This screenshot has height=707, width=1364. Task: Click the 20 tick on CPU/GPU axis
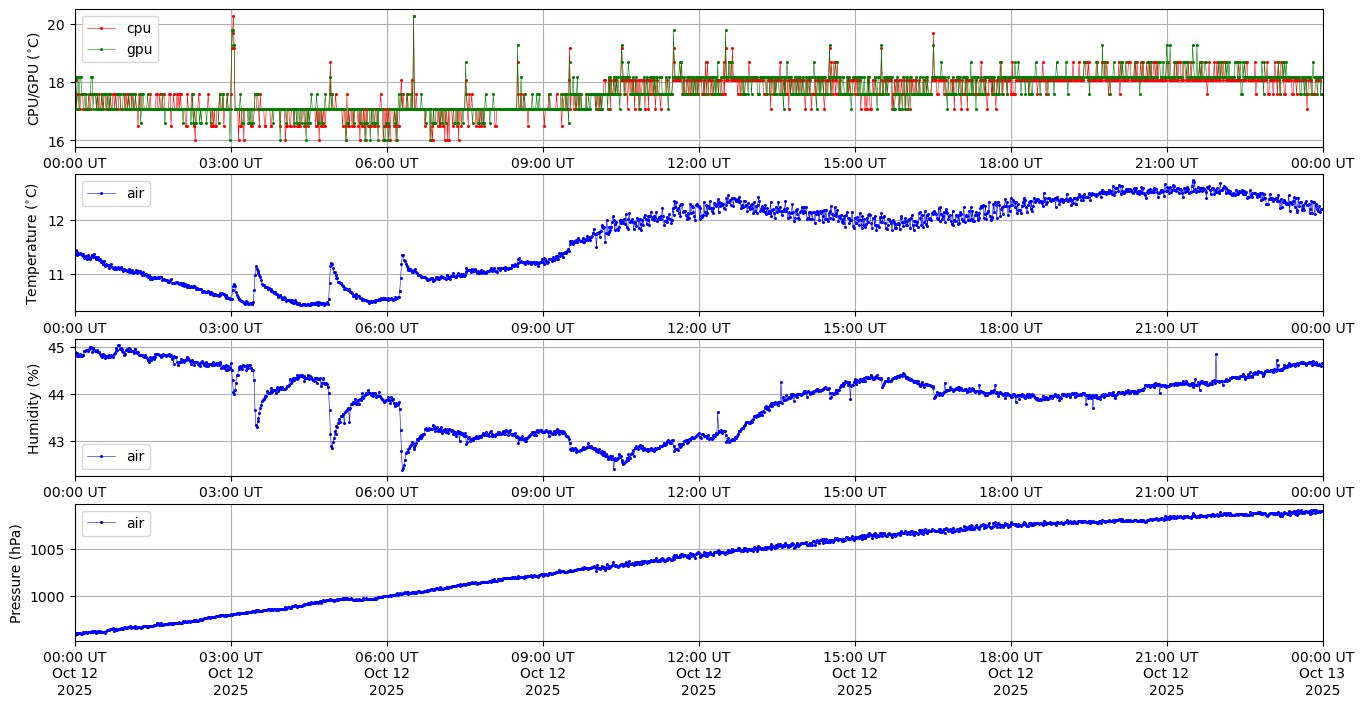[x=57, y=24]
